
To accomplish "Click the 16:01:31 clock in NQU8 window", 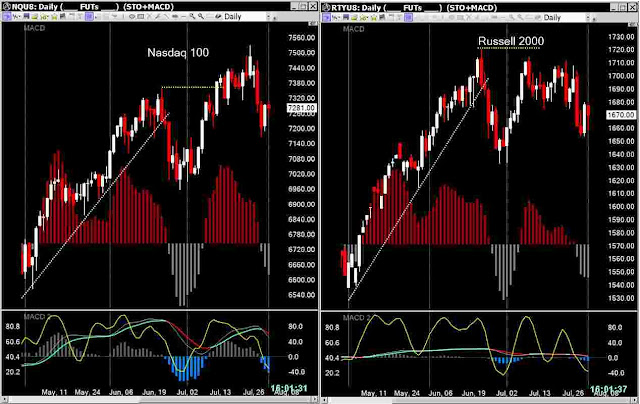I will coord(289,388).
